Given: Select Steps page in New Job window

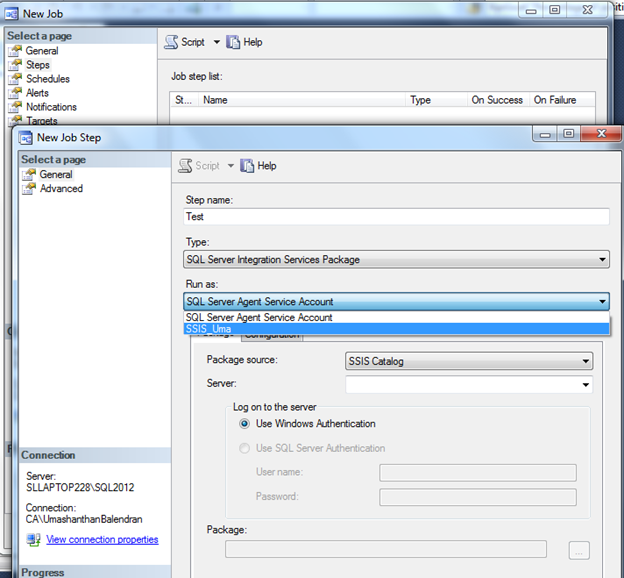Looking at the screenshot, I should pyautogui.click(x=38, y=65).
